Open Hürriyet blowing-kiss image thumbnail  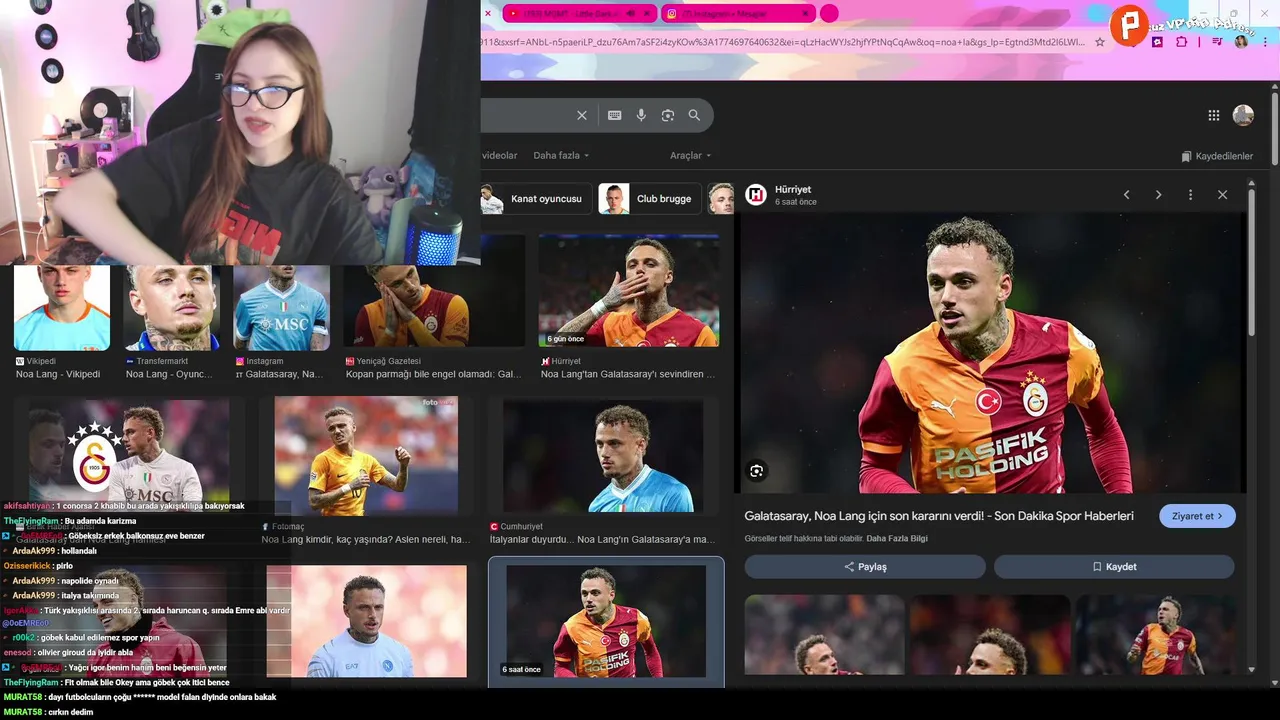(628, 291)
